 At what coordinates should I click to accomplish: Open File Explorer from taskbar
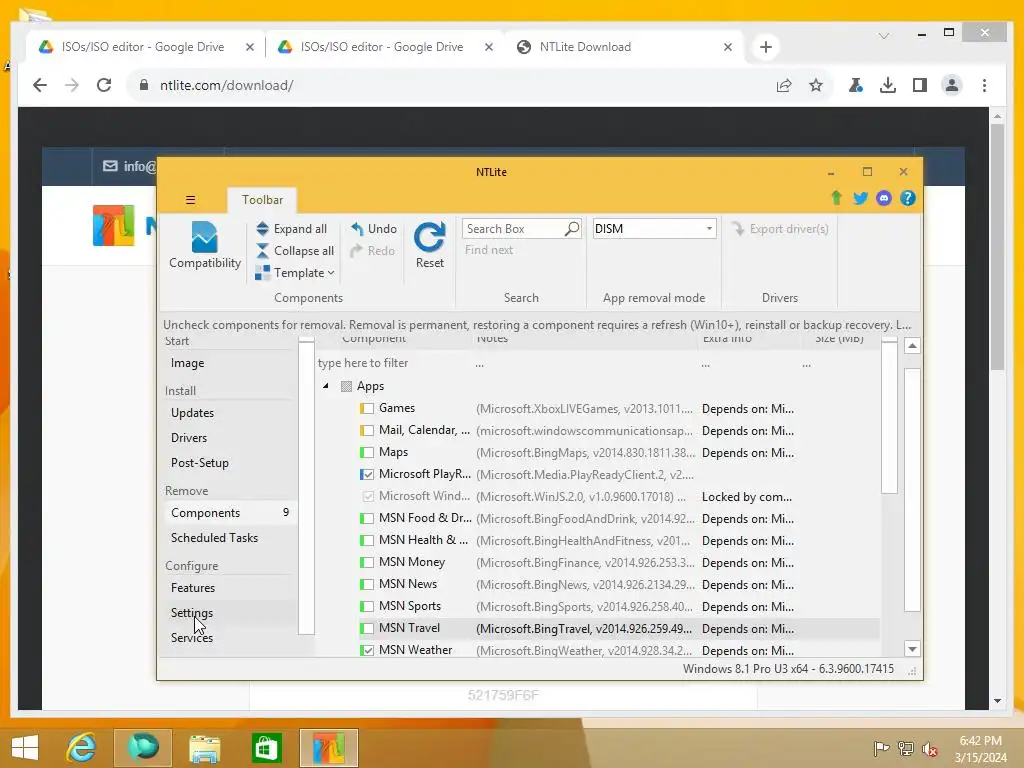pyautogui.click(x=204, y=748)
